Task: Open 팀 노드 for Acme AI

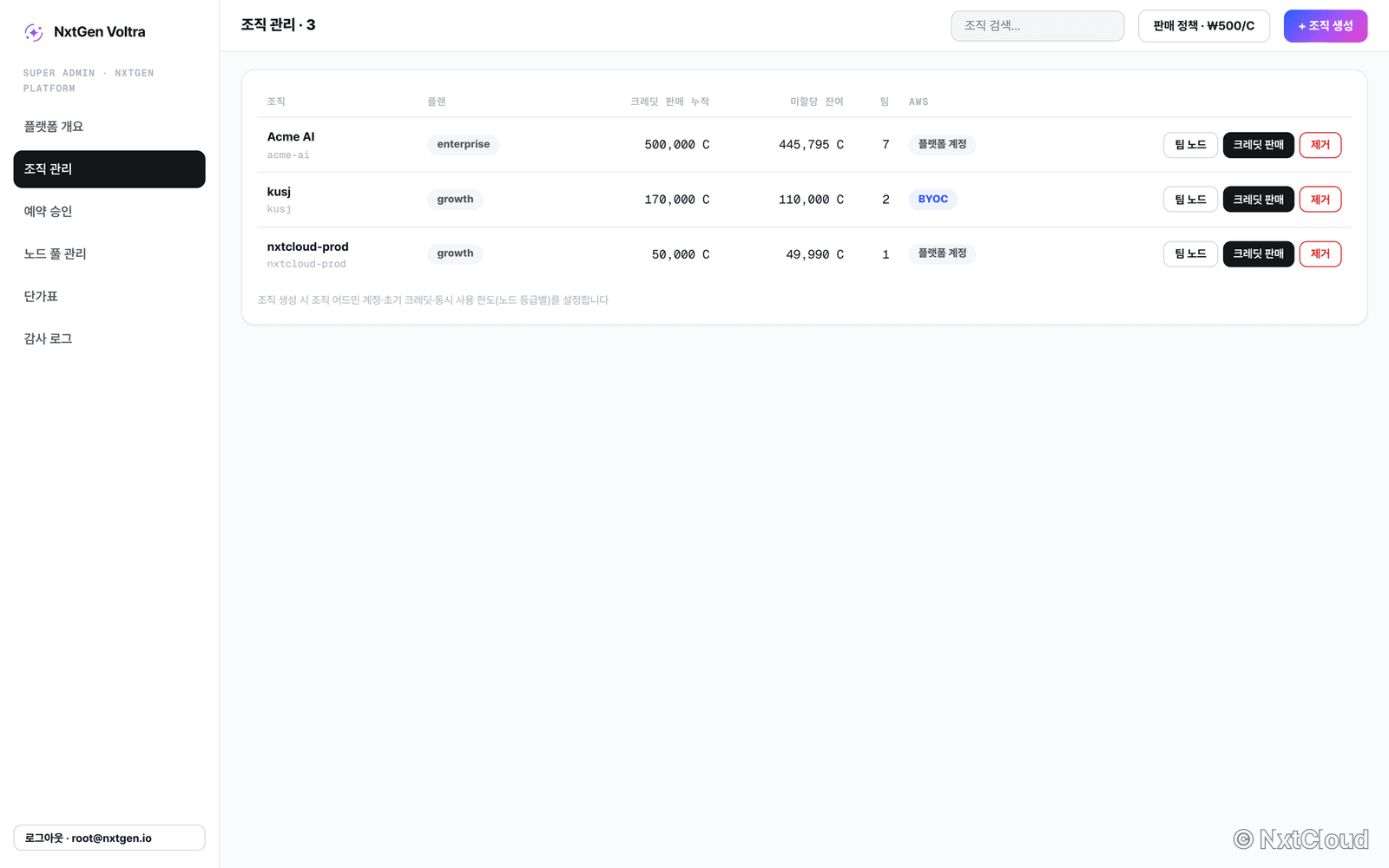Action: point(1190,145)
